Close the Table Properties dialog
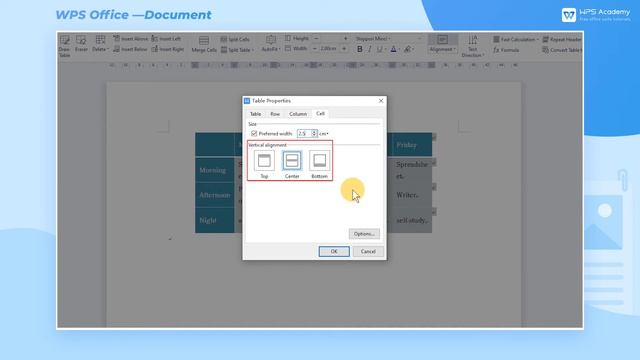640x360 pixels. pos(381,100)
